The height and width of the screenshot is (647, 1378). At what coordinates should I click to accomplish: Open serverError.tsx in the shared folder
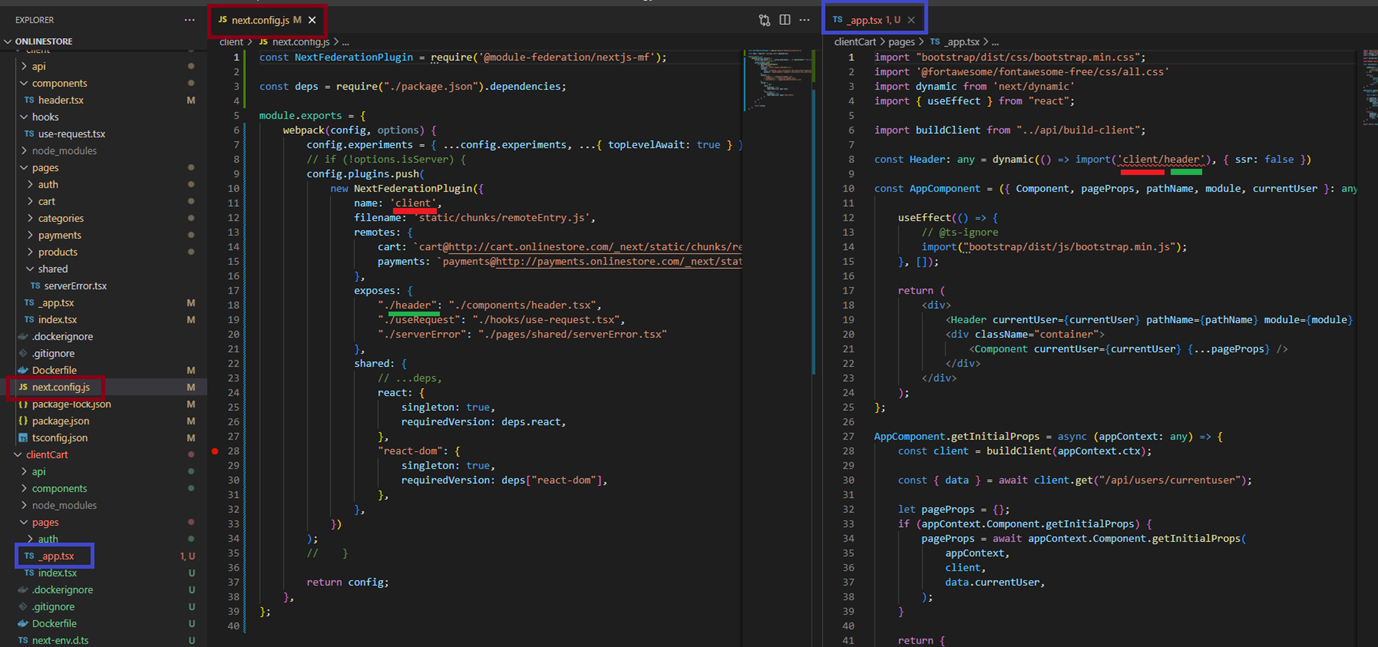74,286
